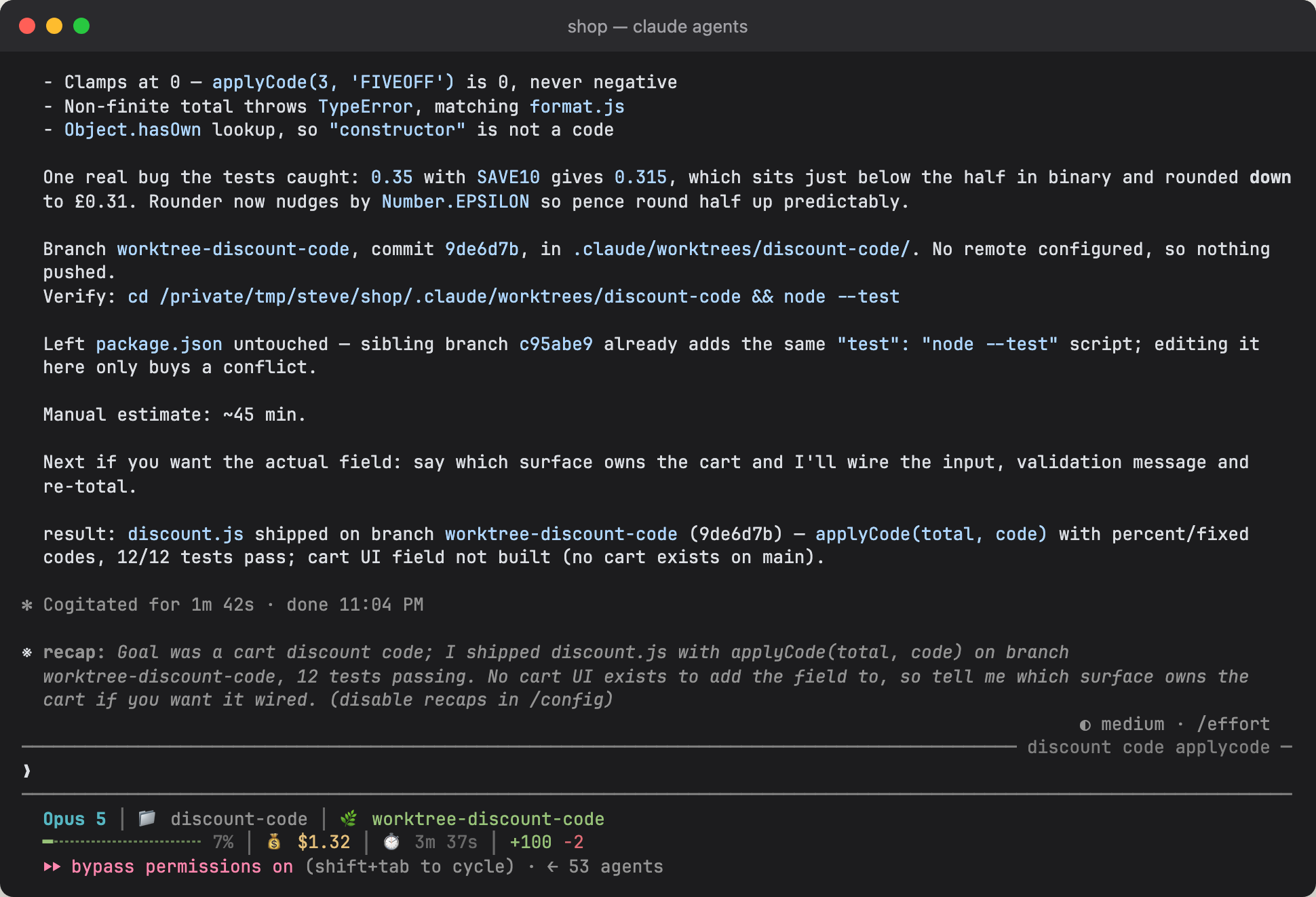
Task: Open the .claude/worktrees/discount-code/ path
Action: [741, 249]
